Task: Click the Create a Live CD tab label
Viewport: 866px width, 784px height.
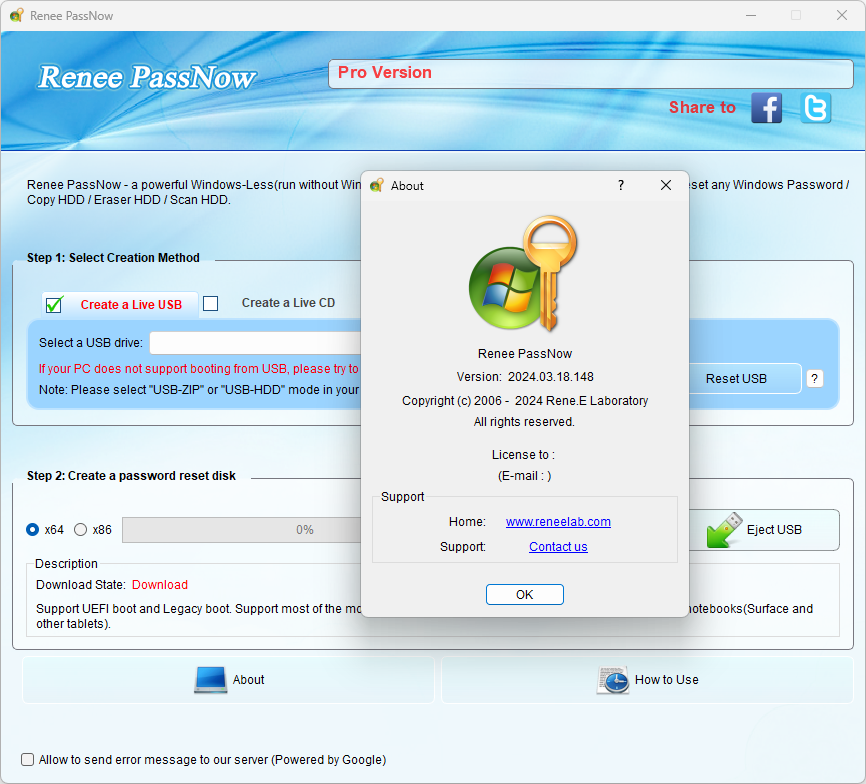Action: point(288,303)
